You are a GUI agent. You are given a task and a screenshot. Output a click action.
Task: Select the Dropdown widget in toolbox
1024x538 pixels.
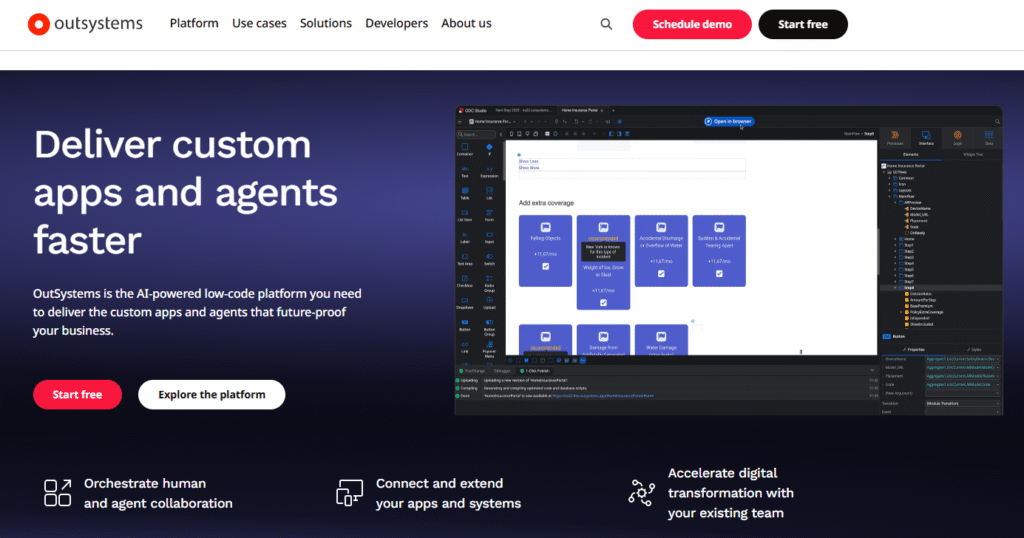(465, 303)
